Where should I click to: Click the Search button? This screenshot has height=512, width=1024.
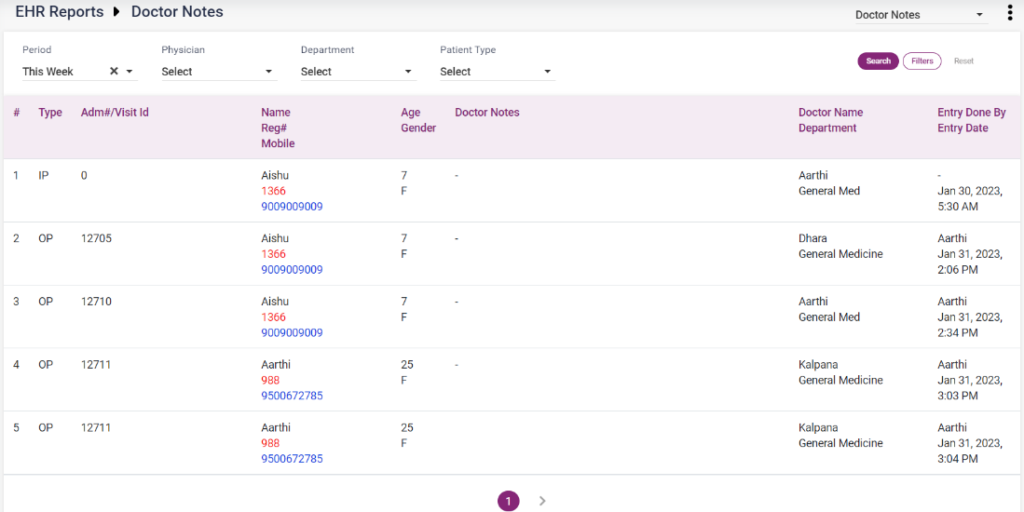click(878, 61)
